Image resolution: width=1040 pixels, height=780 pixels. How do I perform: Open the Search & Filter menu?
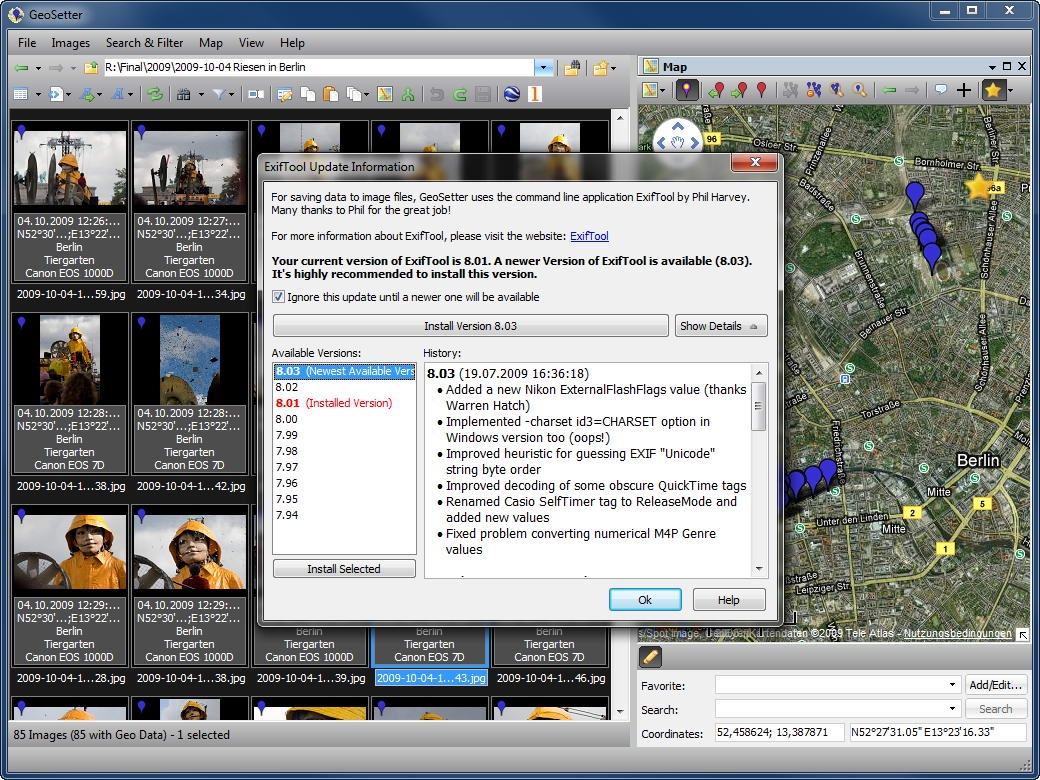pos(144,43)
